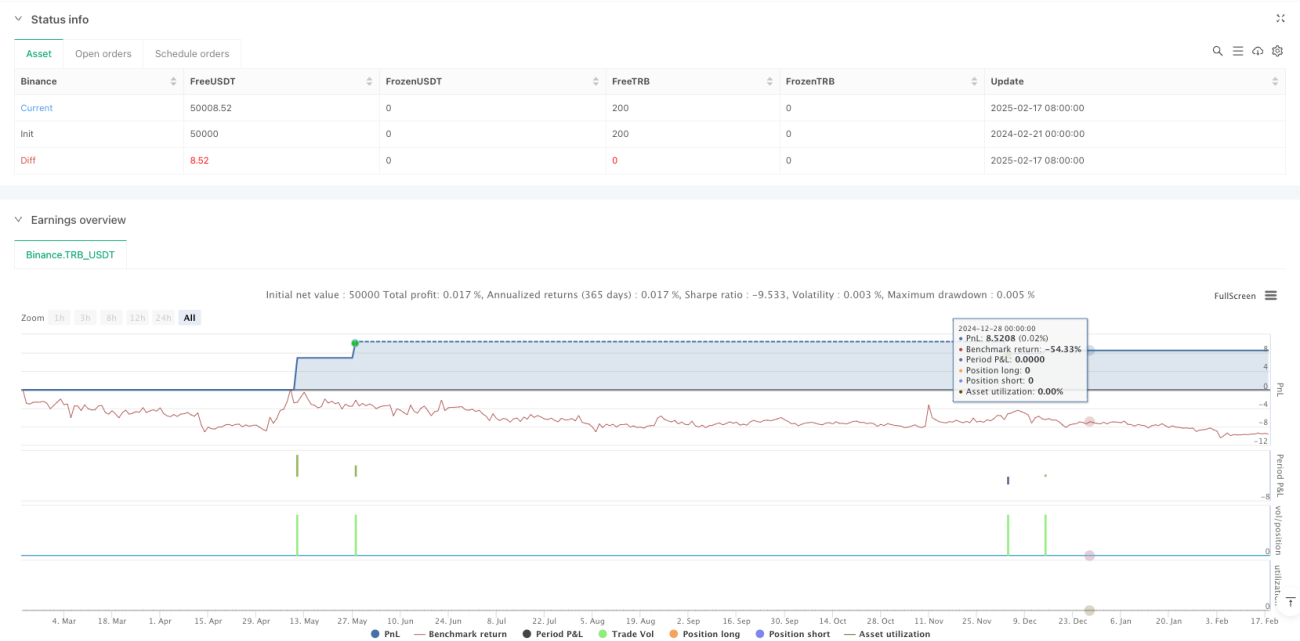Download table data via the cloud icon

(x=1258, y=51)
